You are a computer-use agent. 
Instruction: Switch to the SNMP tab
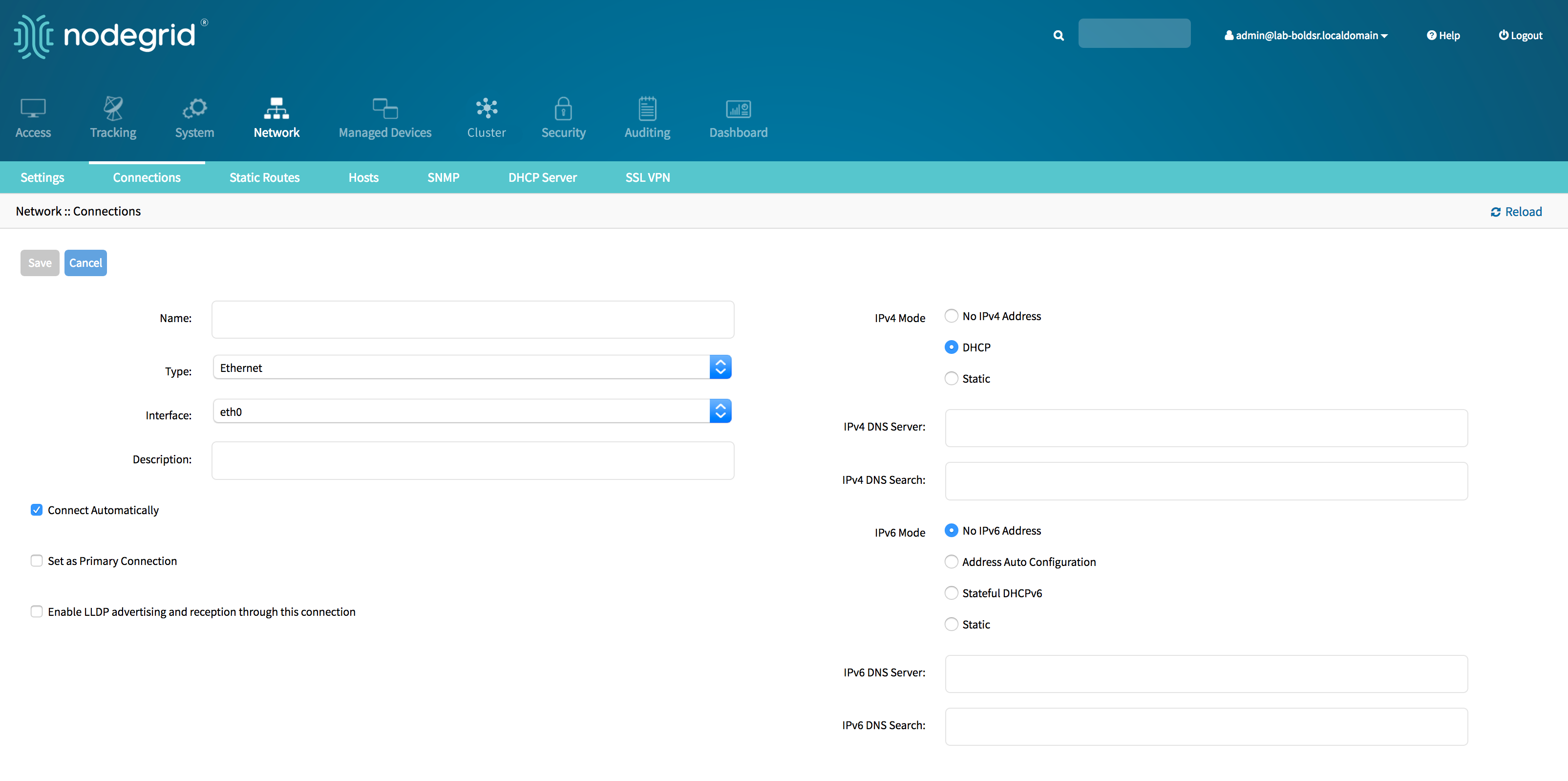443,177
